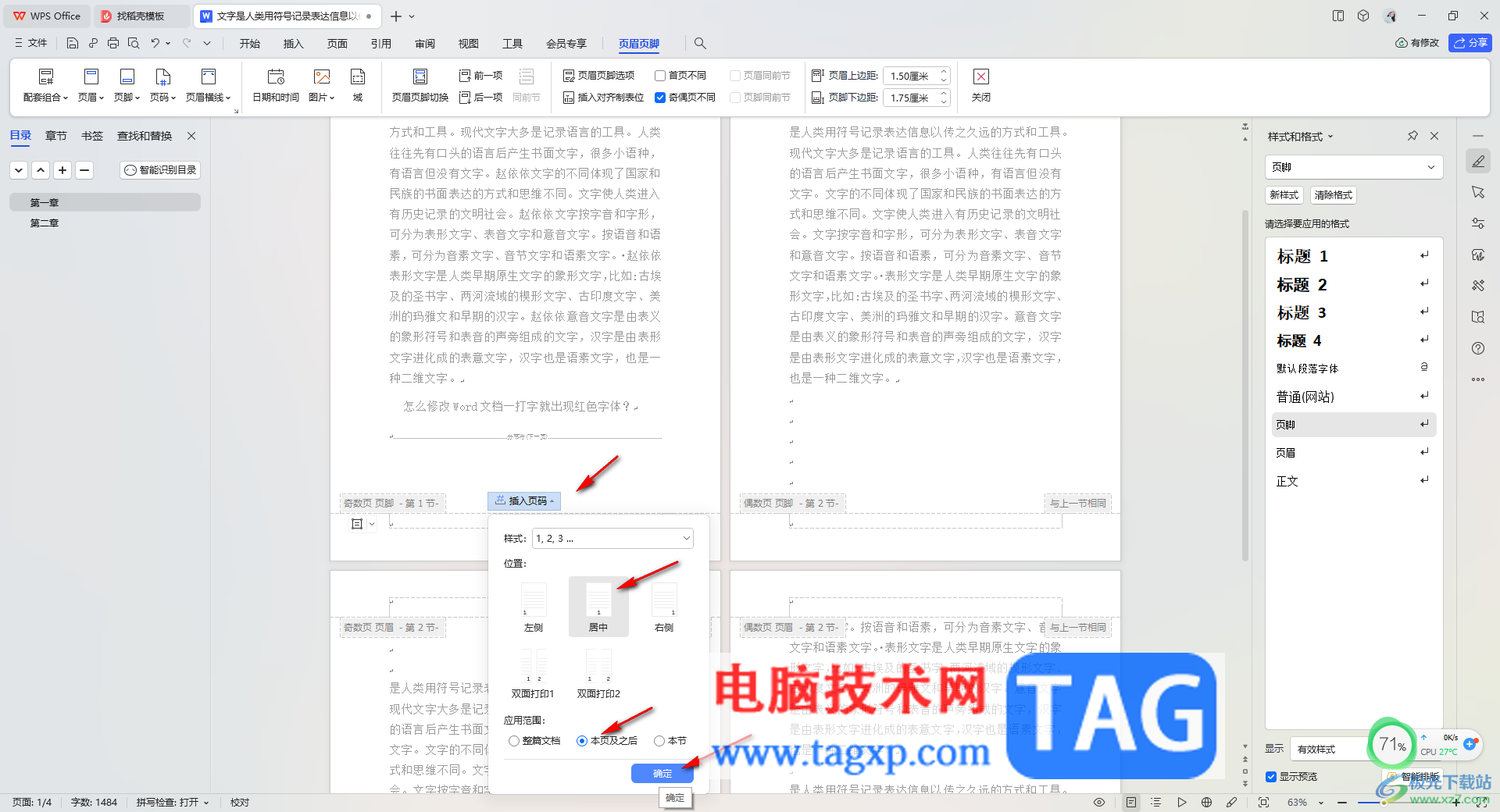Increase header top margin with stepper

coord(944,72)
